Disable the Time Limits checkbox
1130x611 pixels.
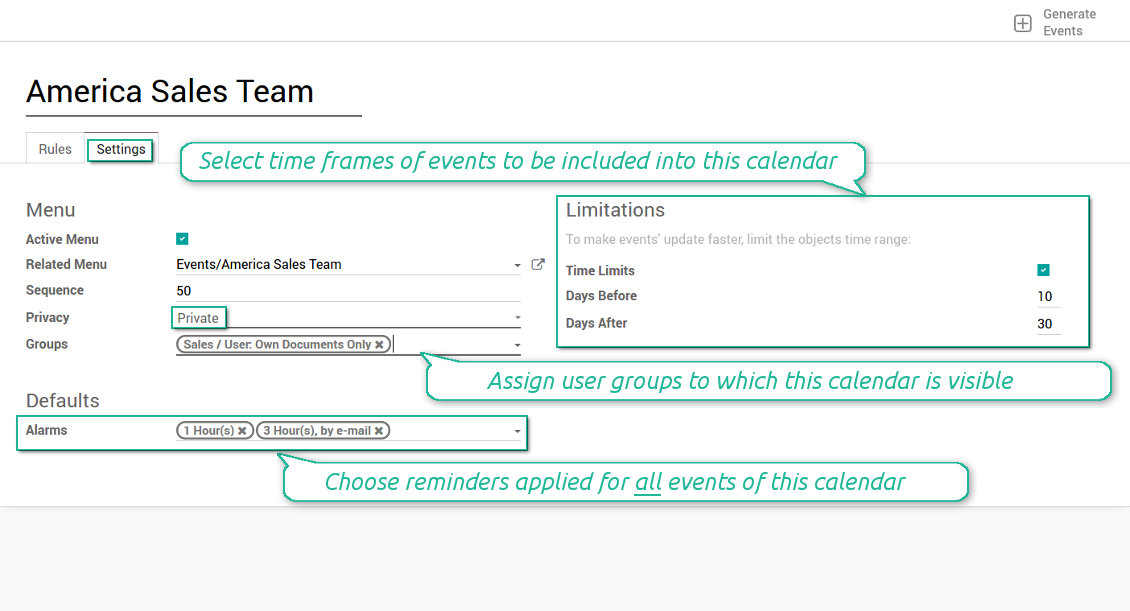point(1043,270)
